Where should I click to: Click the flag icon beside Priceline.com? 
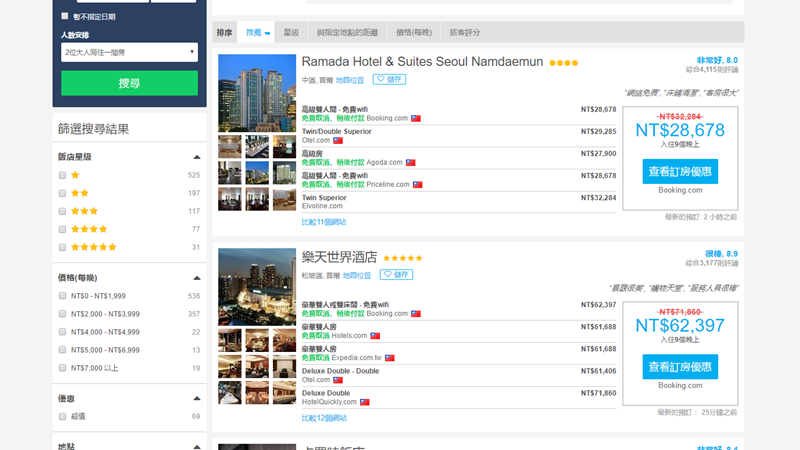417,185
